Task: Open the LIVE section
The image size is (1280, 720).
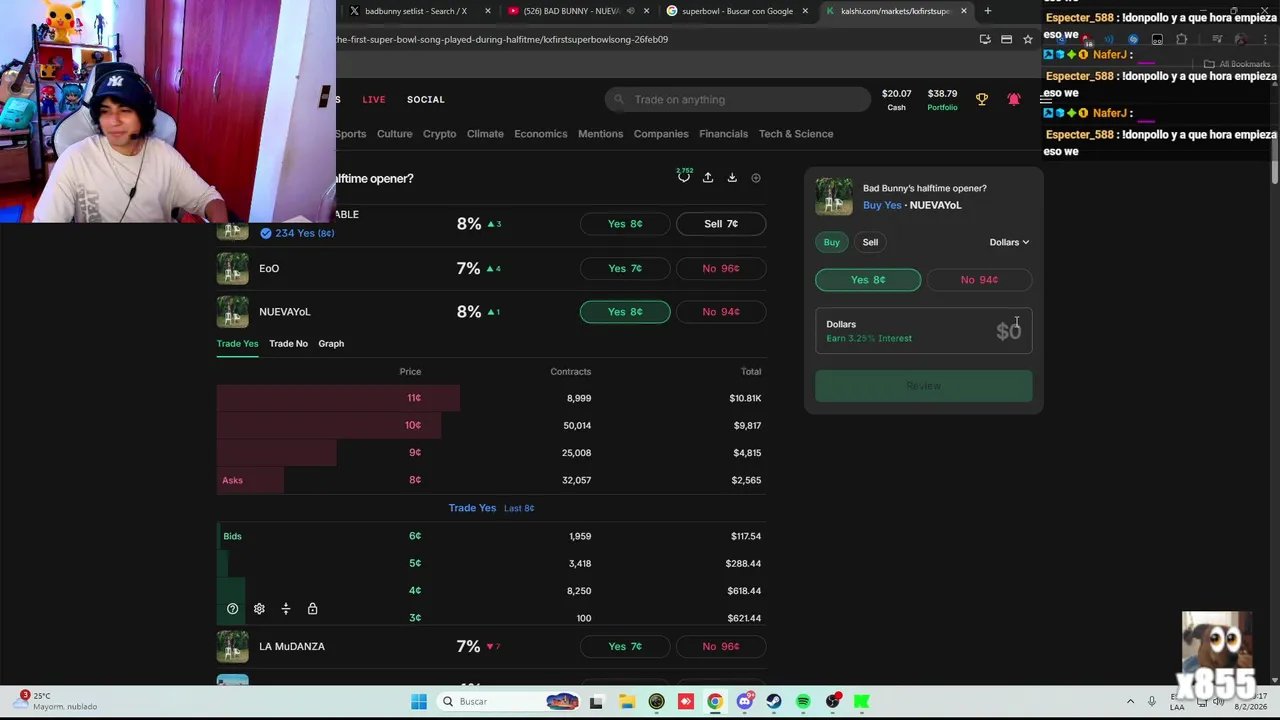Action: 374,99
